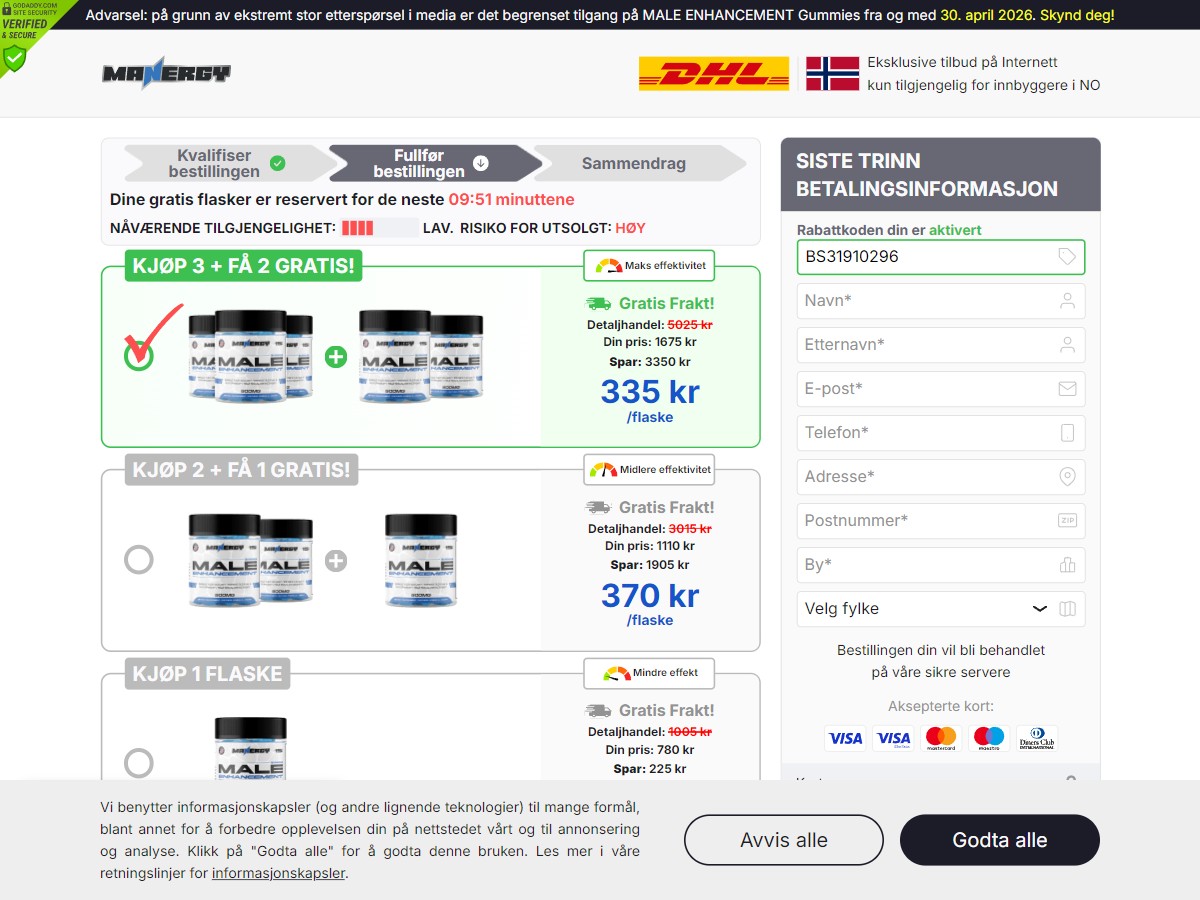Click the By input field

(x=940, y=565)
